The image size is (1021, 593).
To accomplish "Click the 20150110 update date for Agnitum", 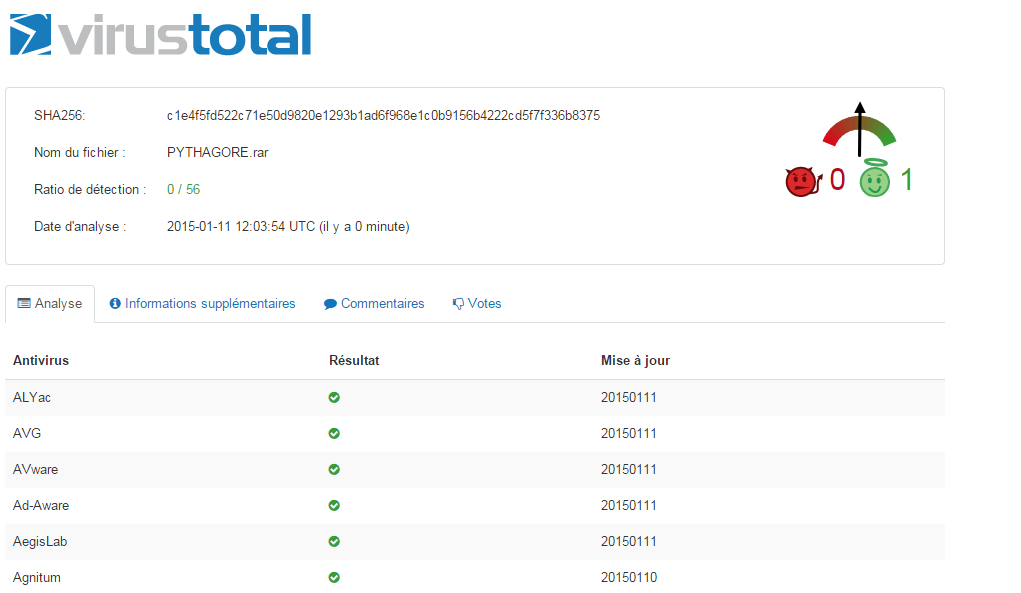I will [629, 577].
